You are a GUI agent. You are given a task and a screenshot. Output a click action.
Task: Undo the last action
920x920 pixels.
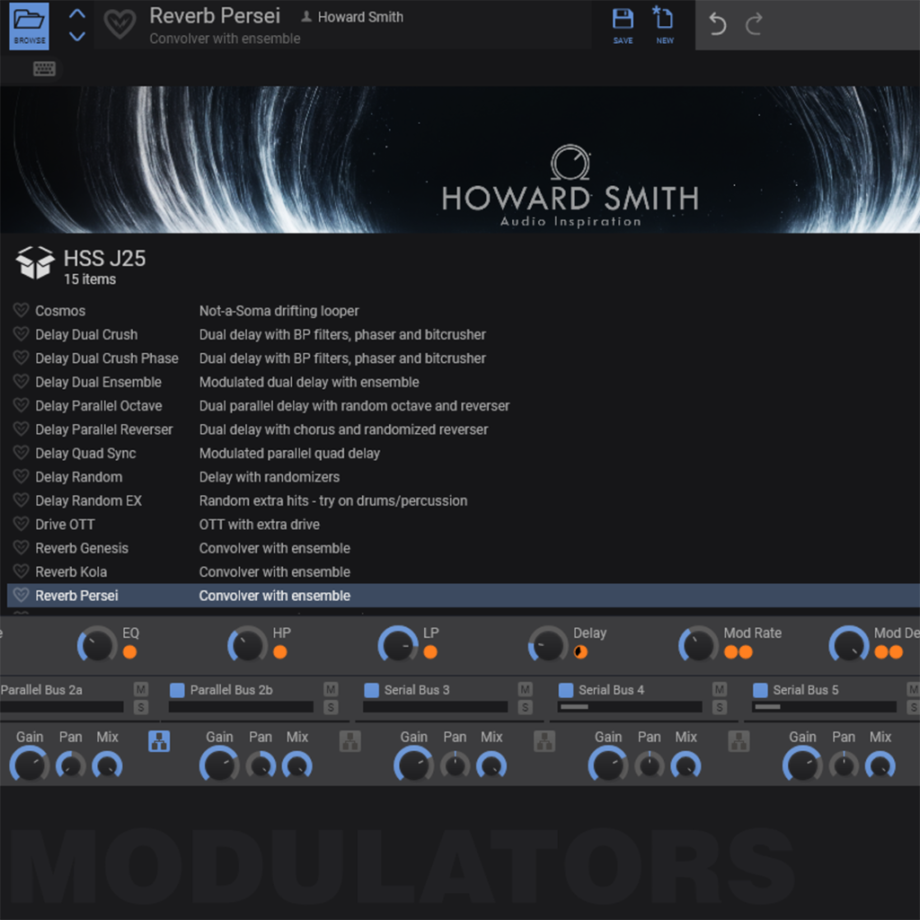coord(716,23)
